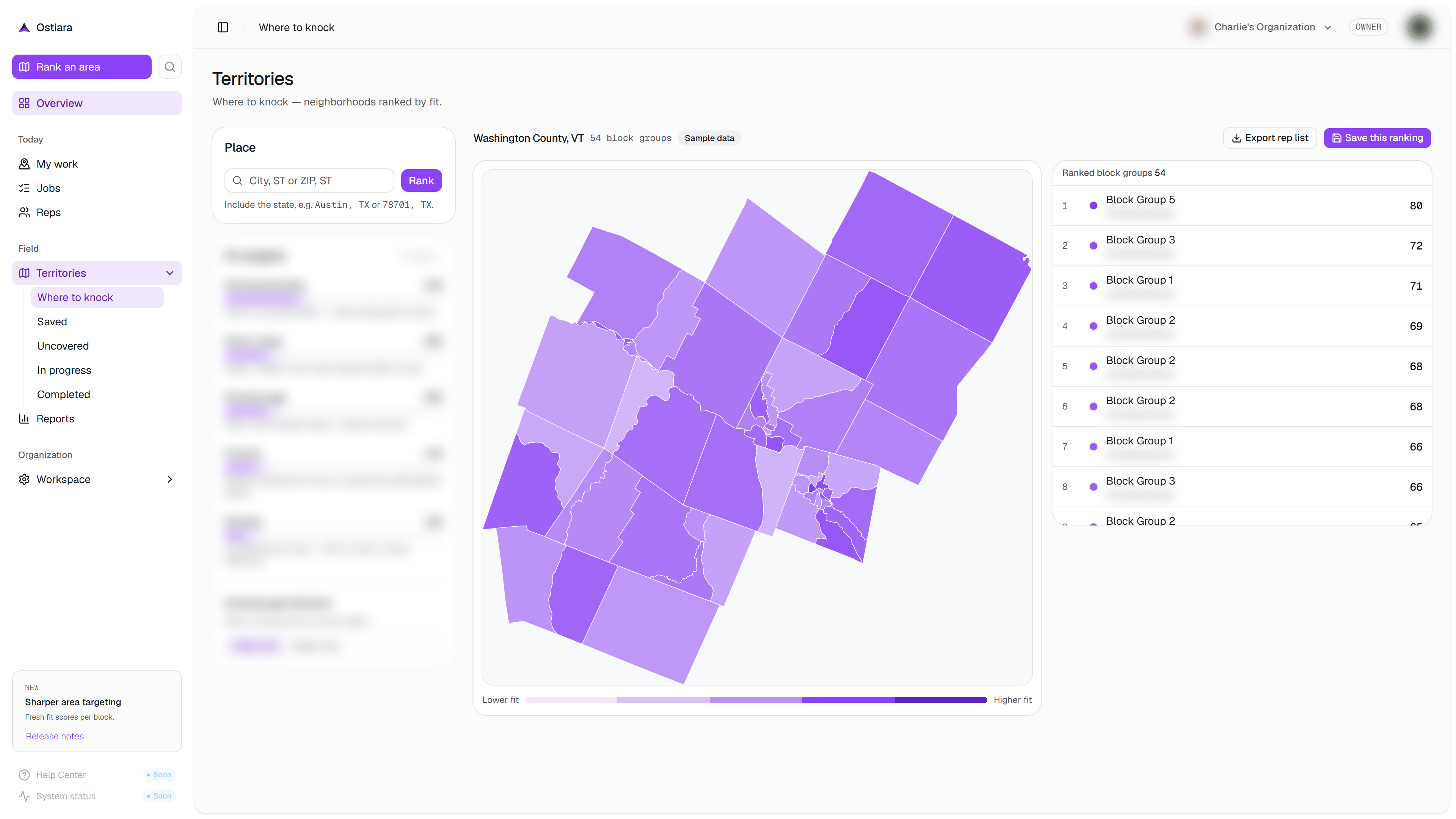Toggle the sidebar panel icon

click(x=223, y=27)
